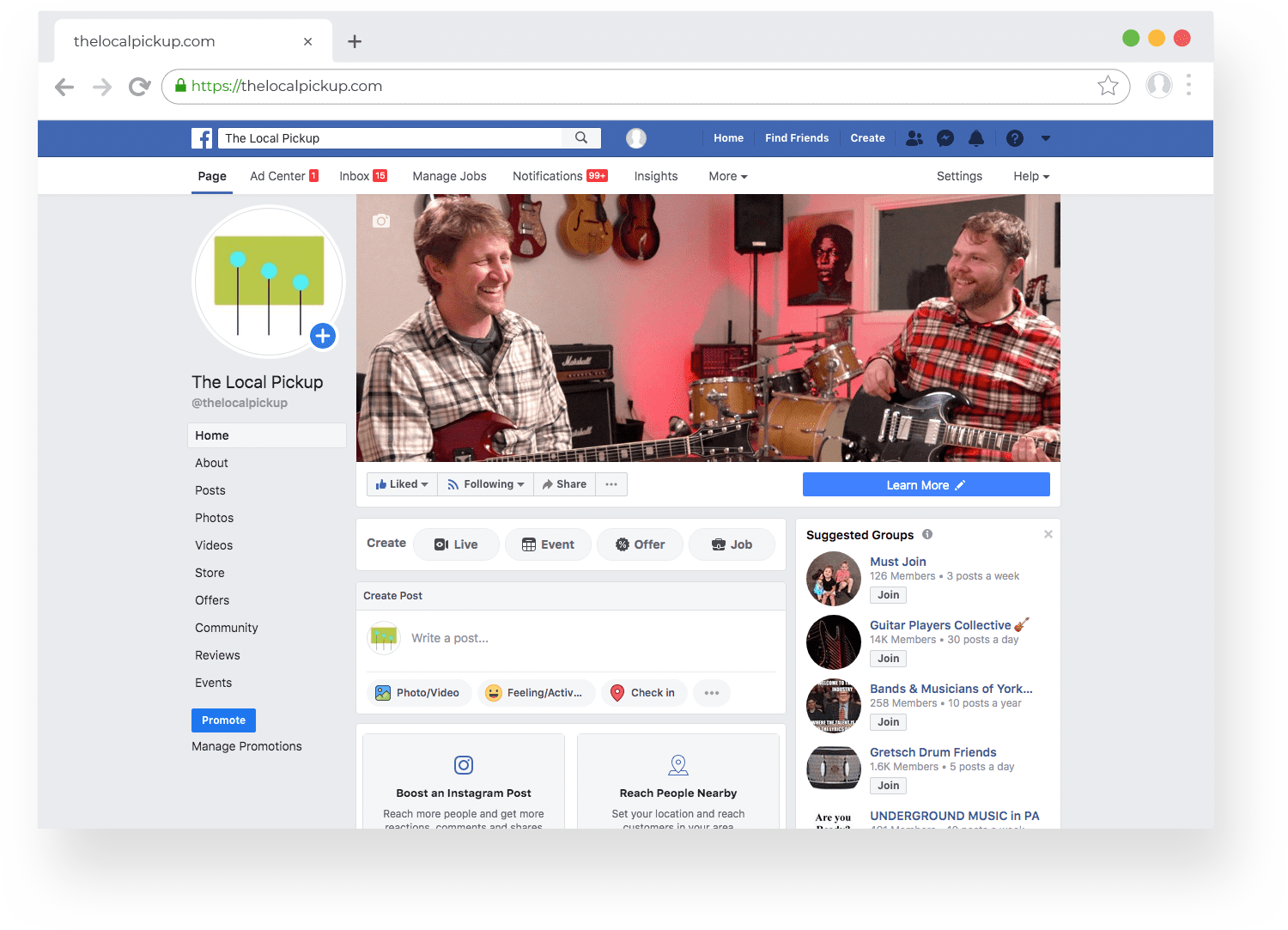Image resolution: width=1288 pixels, height=930 pixels.
Task: Open page Settings
Action: tap(959, 176)
